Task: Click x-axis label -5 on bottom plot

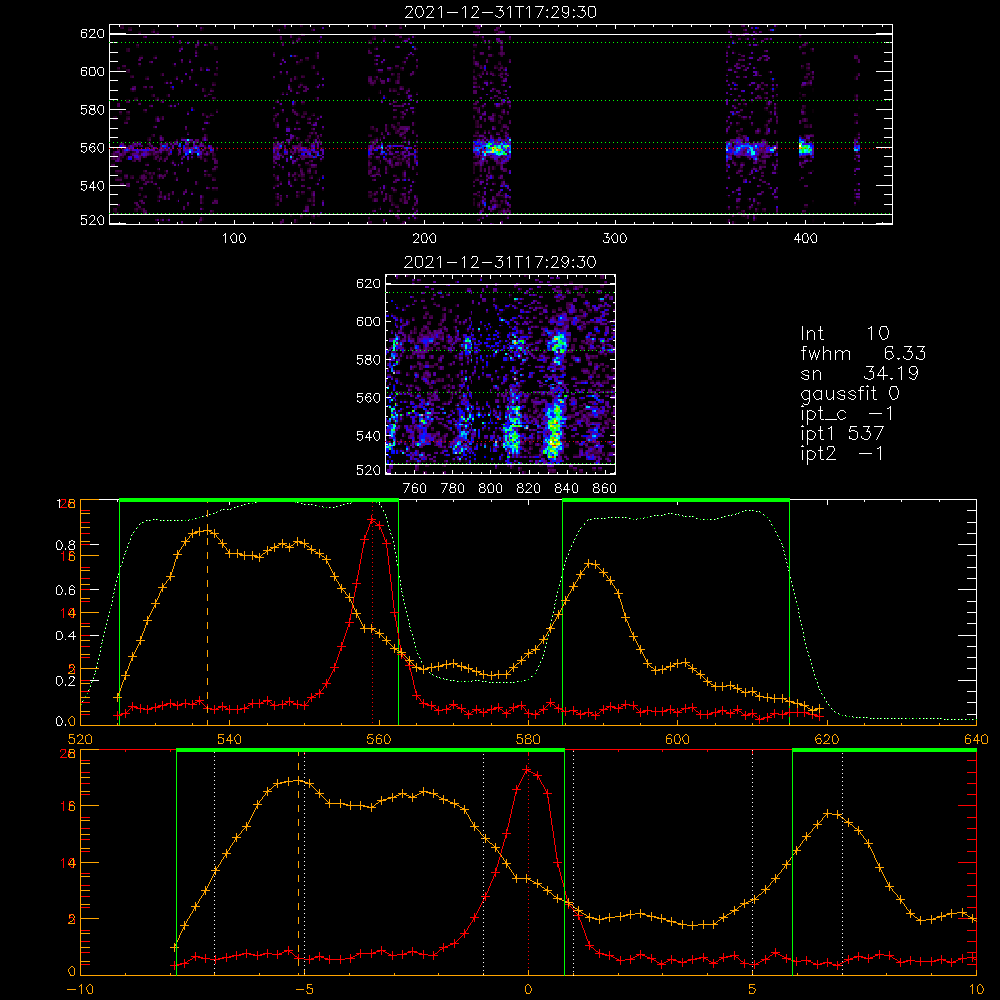Action: pyautogui.click(x=304, y=989)
